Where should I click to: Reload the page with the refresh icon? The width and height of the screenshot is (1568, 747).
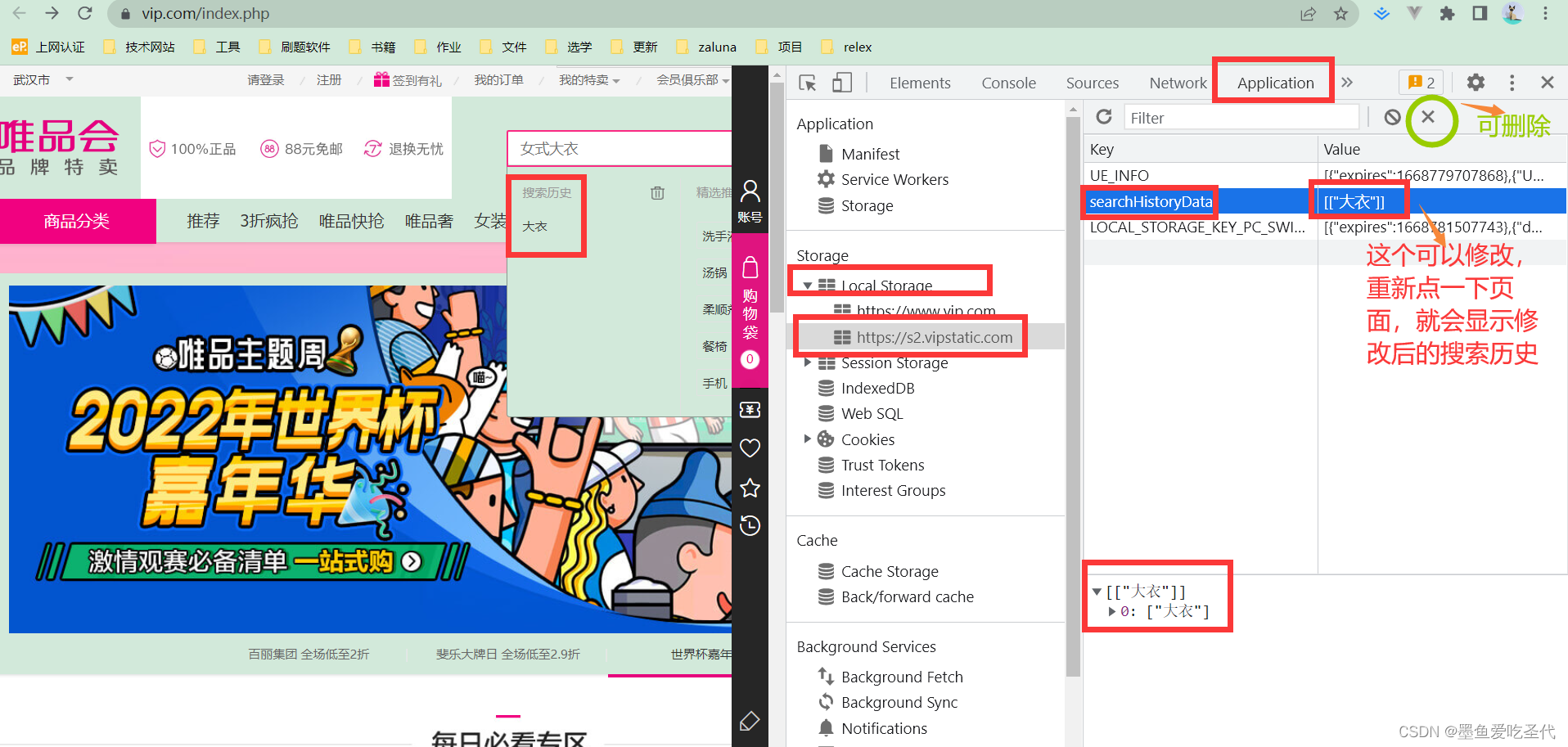click(84, 13)
